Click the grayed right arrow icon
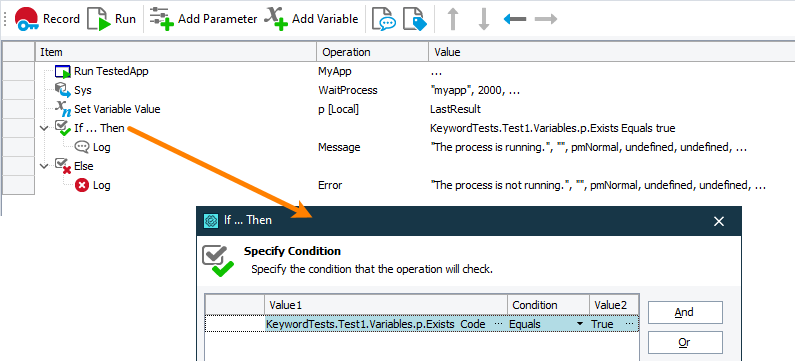 click(x=546, y=19)
